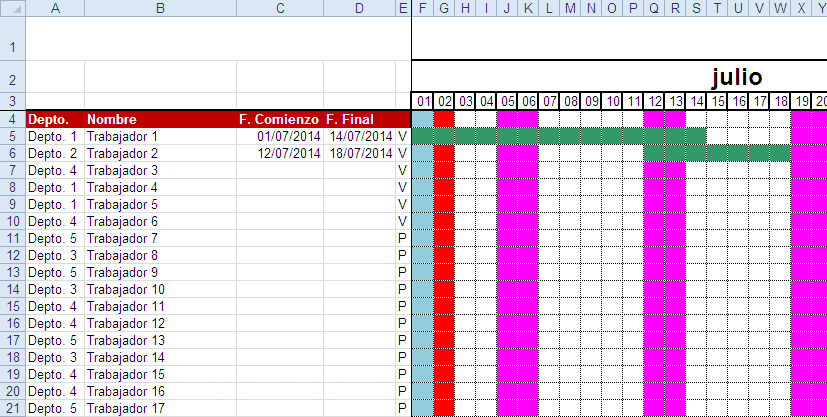Image resolution: width=827 pixels, height=417 pixels.
Task: Click the start date 01/07/2014 cell
Action: [280, 136]
